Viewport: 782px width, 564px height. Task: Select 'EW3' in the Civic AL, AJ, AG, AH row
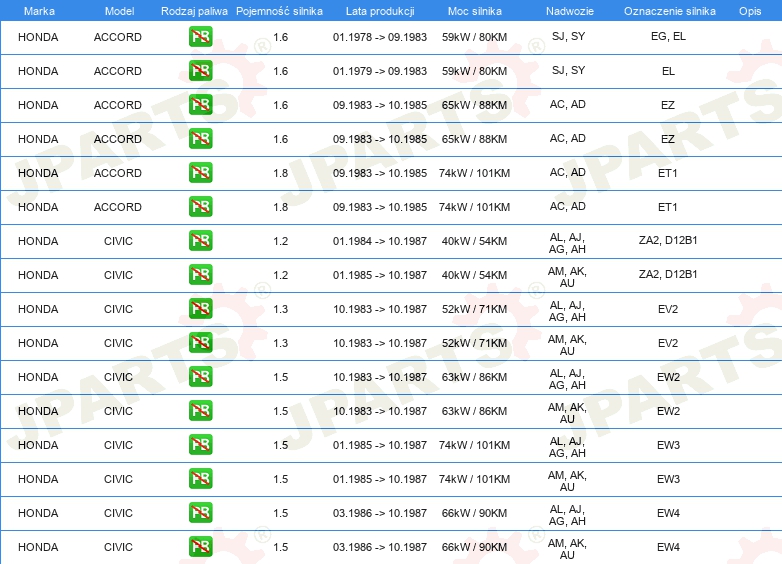click(668, 445)
